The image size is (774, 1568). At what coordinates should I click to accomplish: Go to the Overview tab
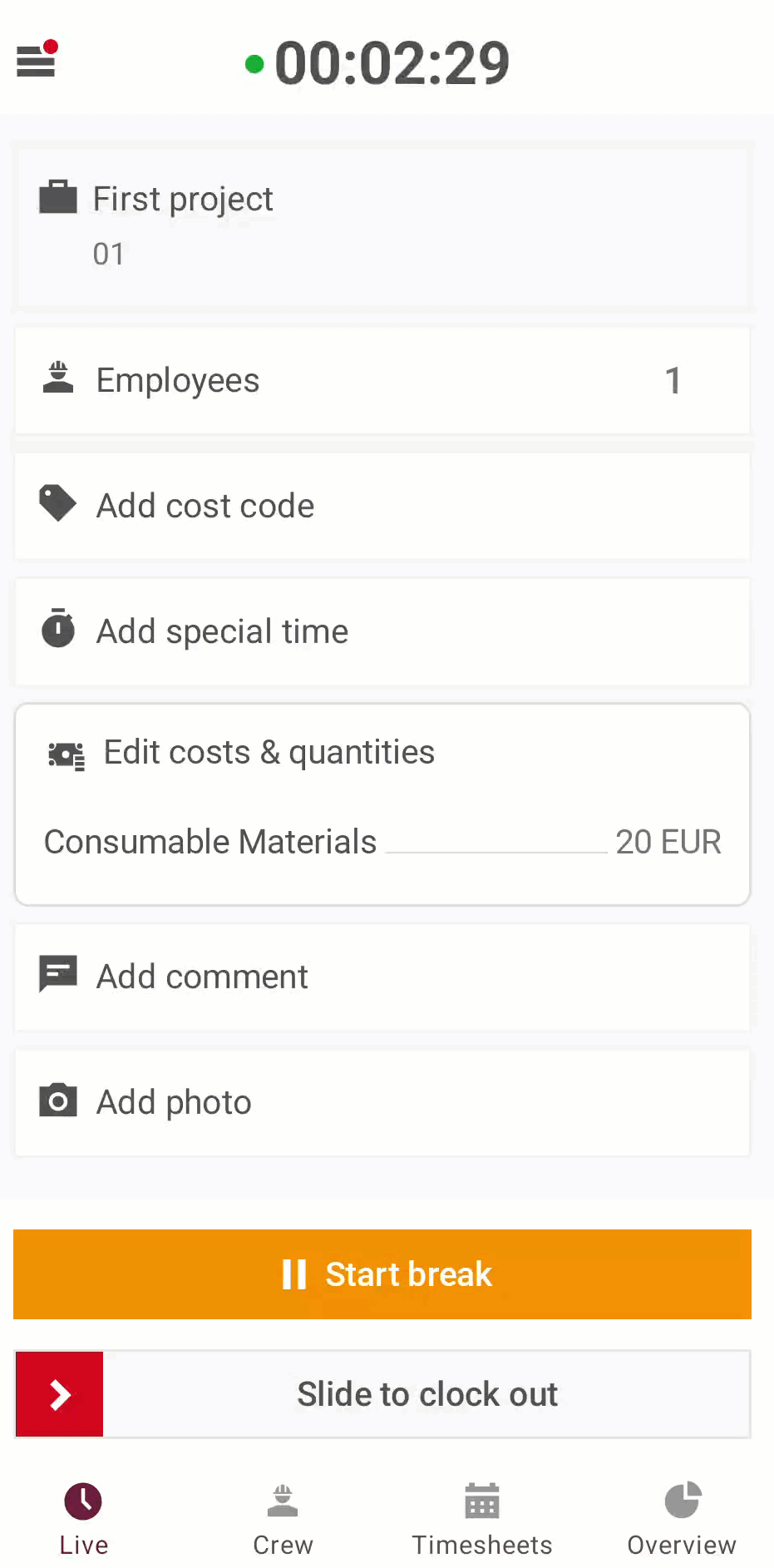pos(682,1519)
